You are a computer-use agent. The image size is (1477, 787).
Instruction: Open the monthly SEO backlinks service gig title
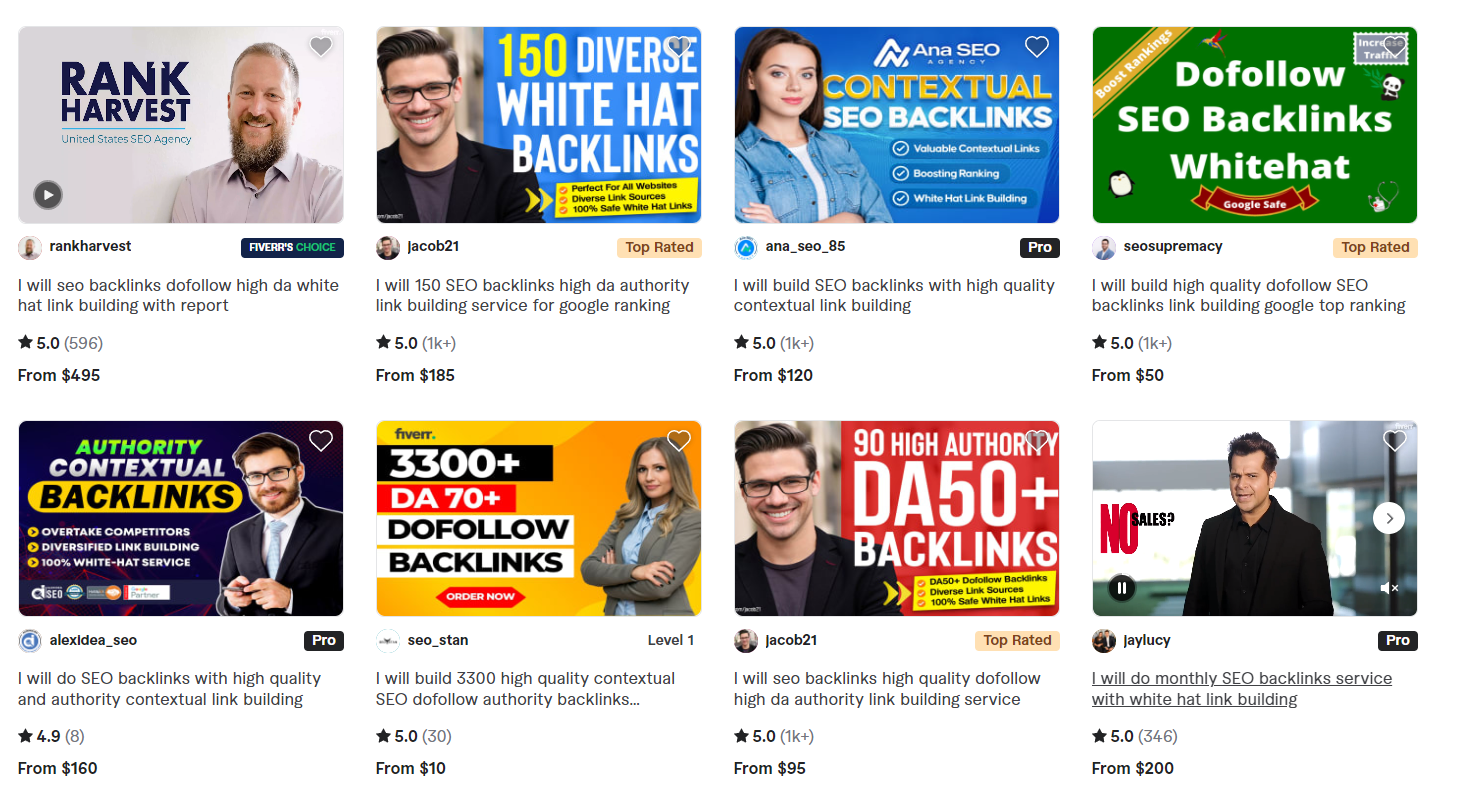coord(1242,689)
